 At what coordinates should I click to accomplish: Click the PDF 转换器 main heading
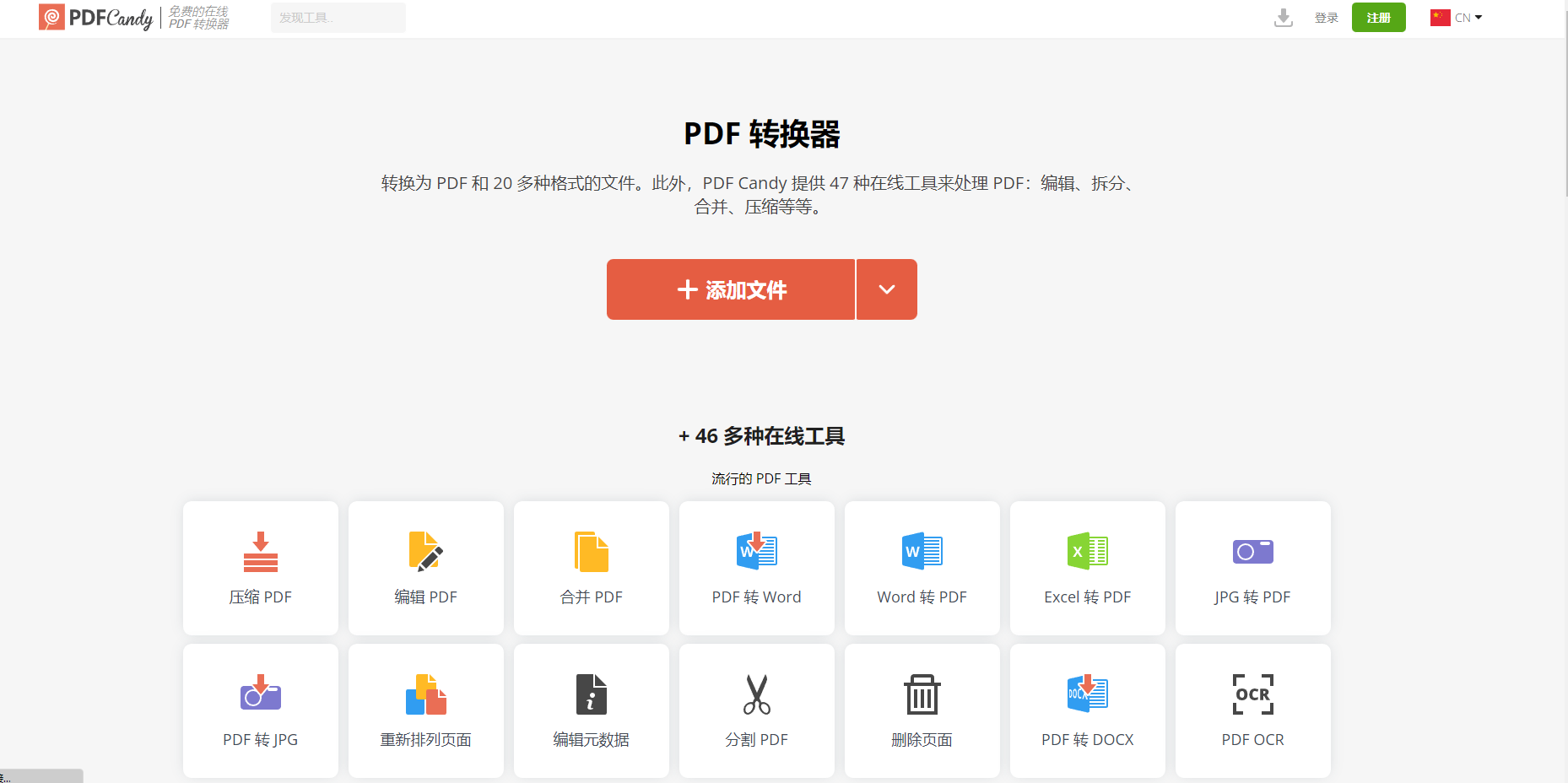coord(762,134)
